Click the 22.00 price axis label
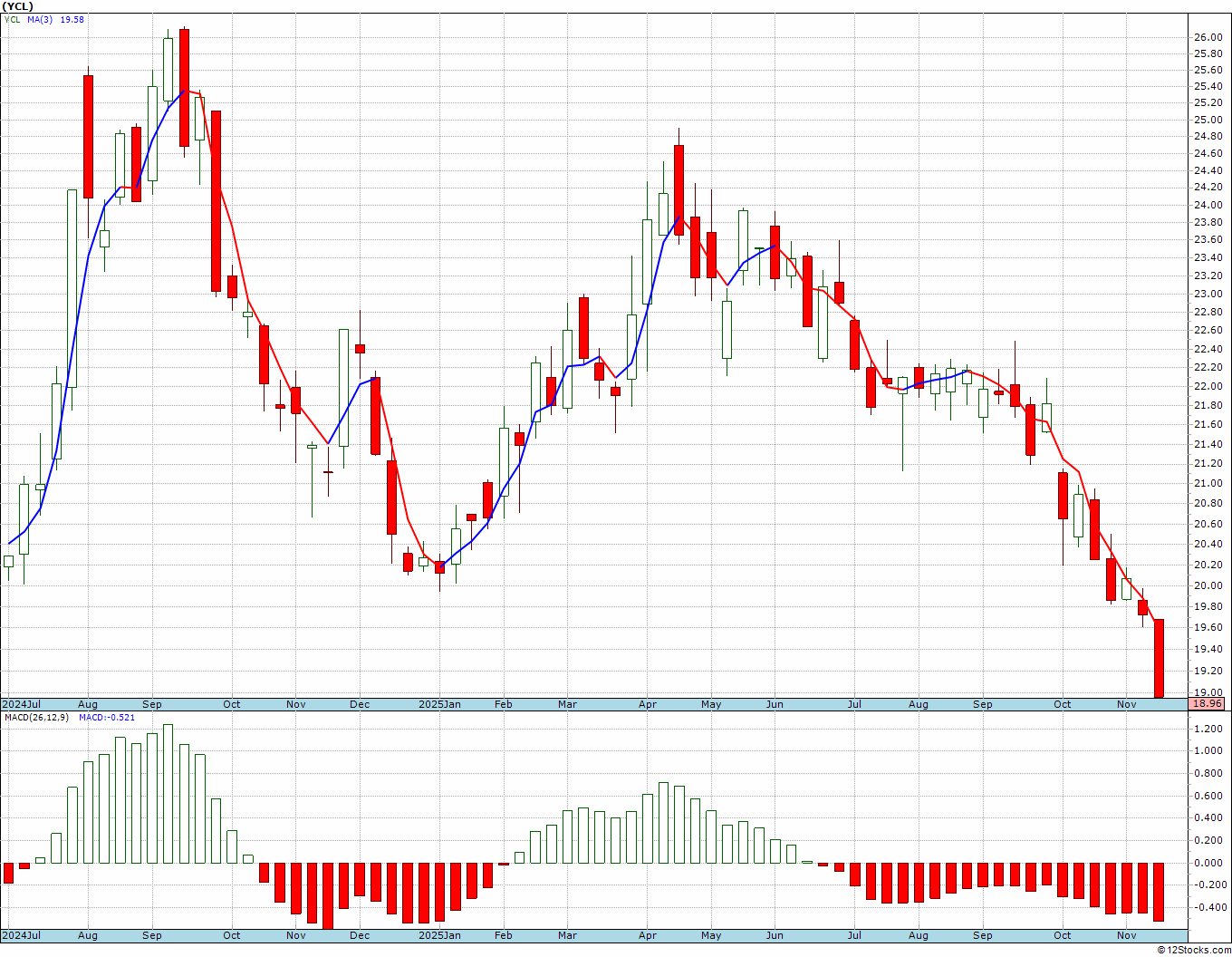This screenshot has height=957, width=1232. [1208, 387]
